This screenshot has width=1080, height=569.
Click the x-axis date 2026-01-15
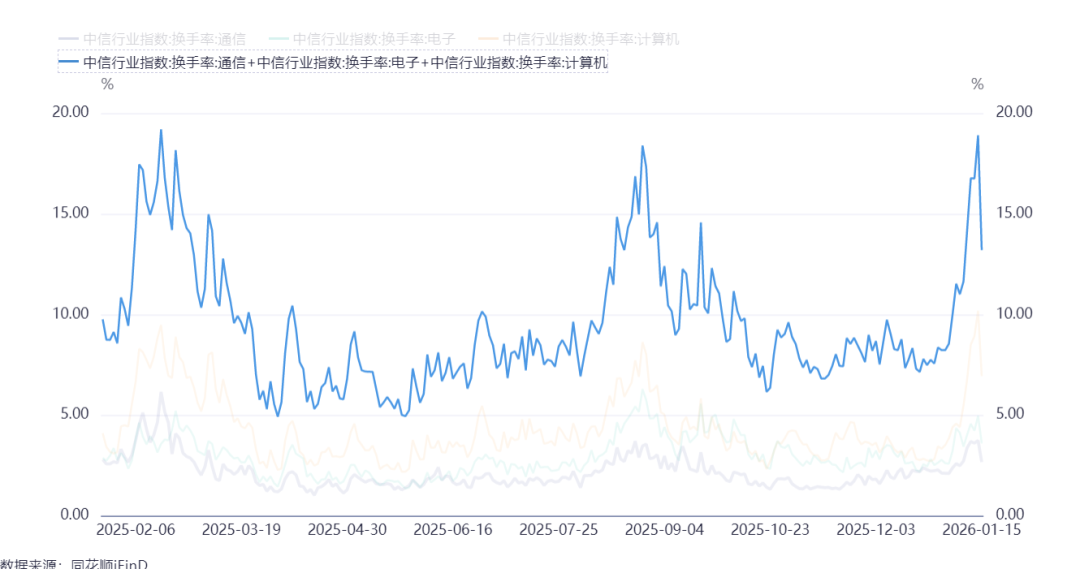tap(982, 530)
